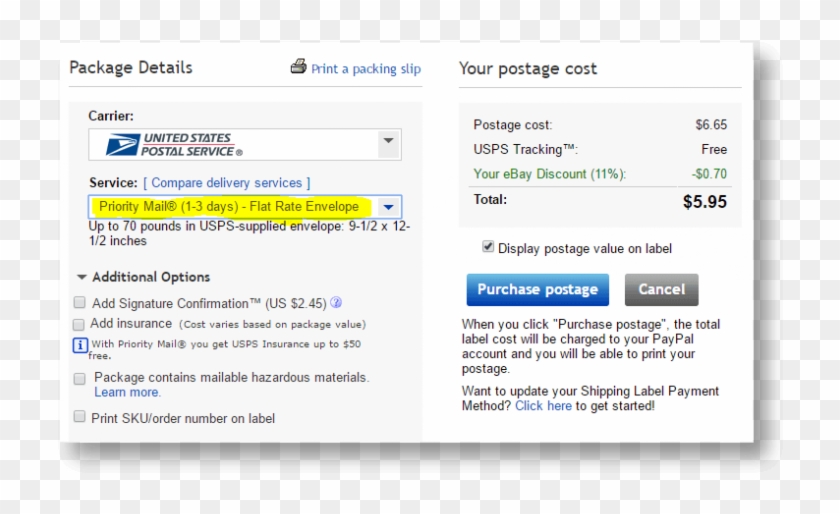
Task: Click the Purchase postage button
Action: point(537,289)
